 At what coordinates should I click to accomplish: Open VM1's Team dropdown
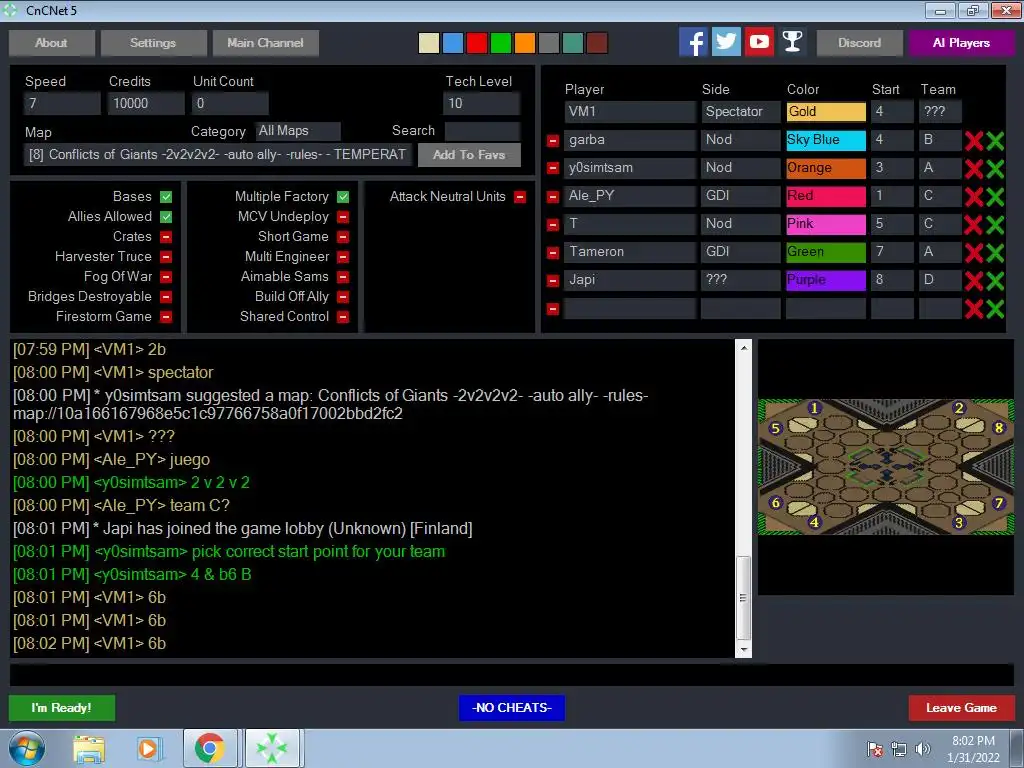(940, 112)
